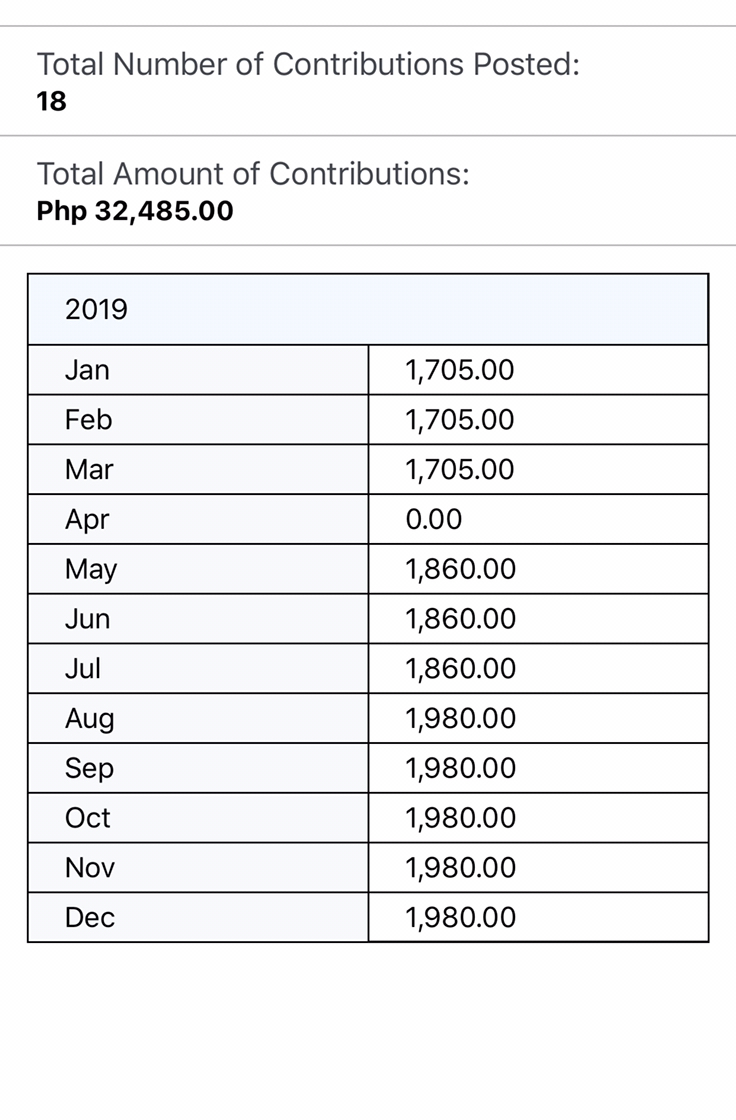The height and width of the screenshot is (1120, 736).
Task: Click the Aug month cell
Action: click(198, 719)
